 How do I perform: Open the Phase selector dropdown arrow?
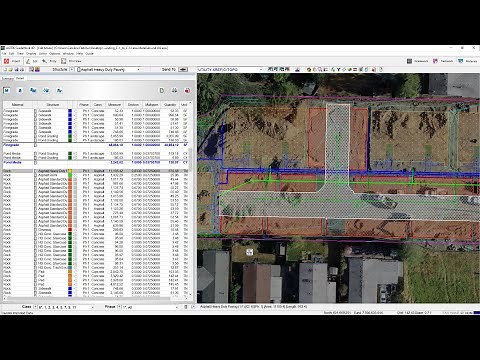click(119, 306)
